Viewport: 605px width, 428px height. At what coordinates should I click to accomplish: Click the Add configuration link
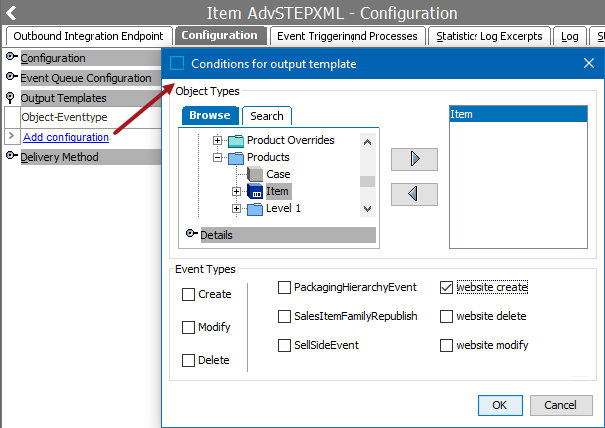tap(66, 137)
